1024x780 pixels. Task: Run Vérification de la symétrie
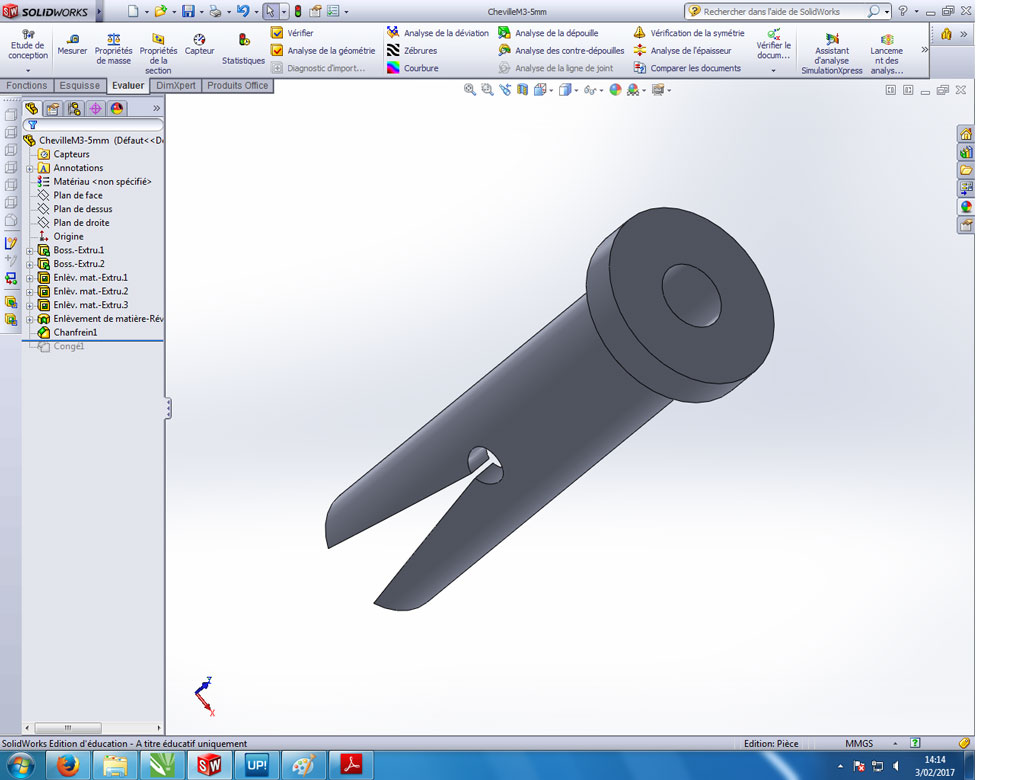[x=689, y=33]
